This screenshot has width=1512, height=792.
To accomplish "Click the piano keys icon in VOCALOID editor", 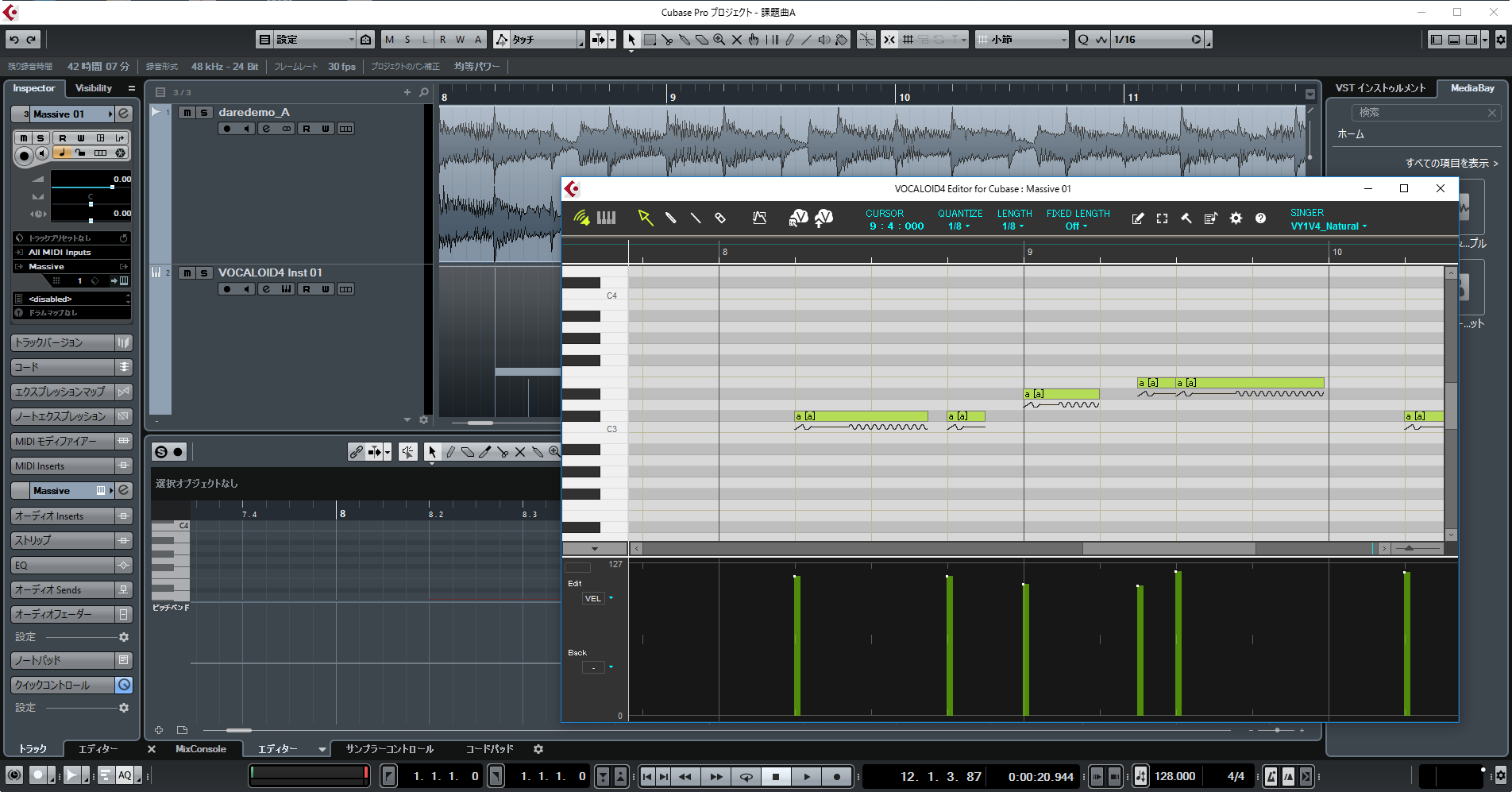I will [606, 218].
